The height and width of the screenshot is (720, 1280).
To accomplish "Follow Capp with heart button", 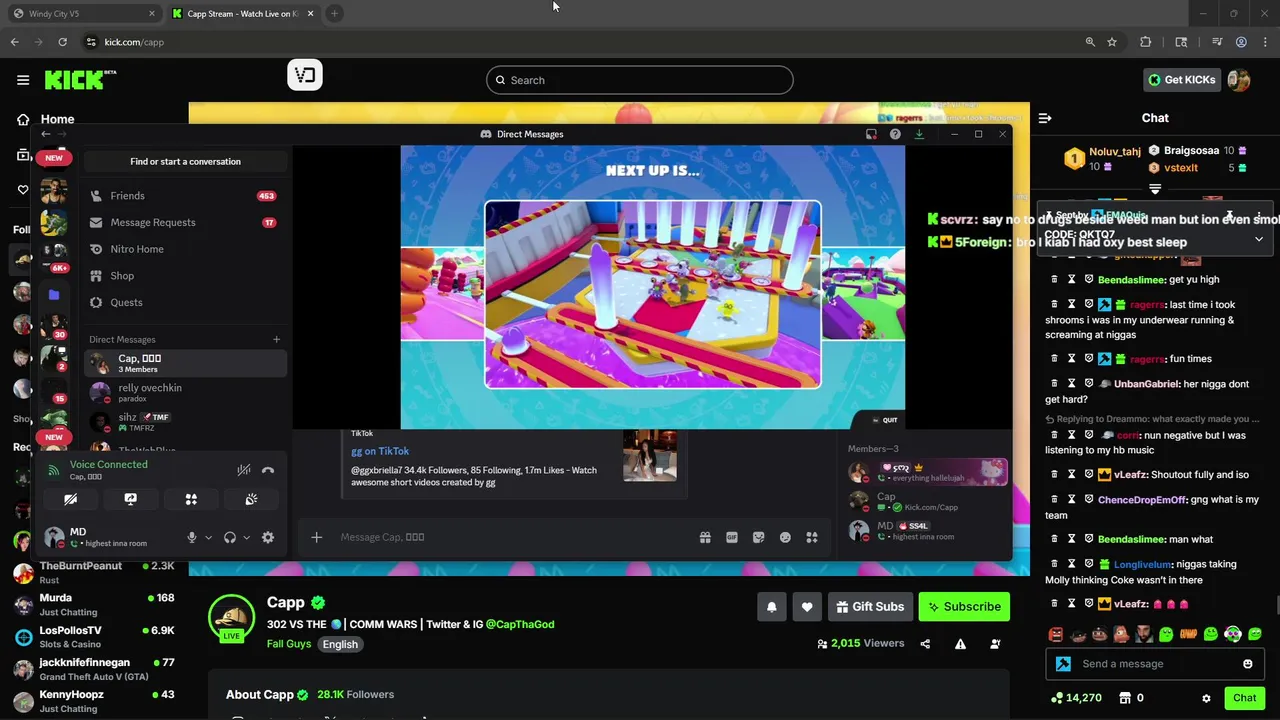I will click(x=807, y=606).
